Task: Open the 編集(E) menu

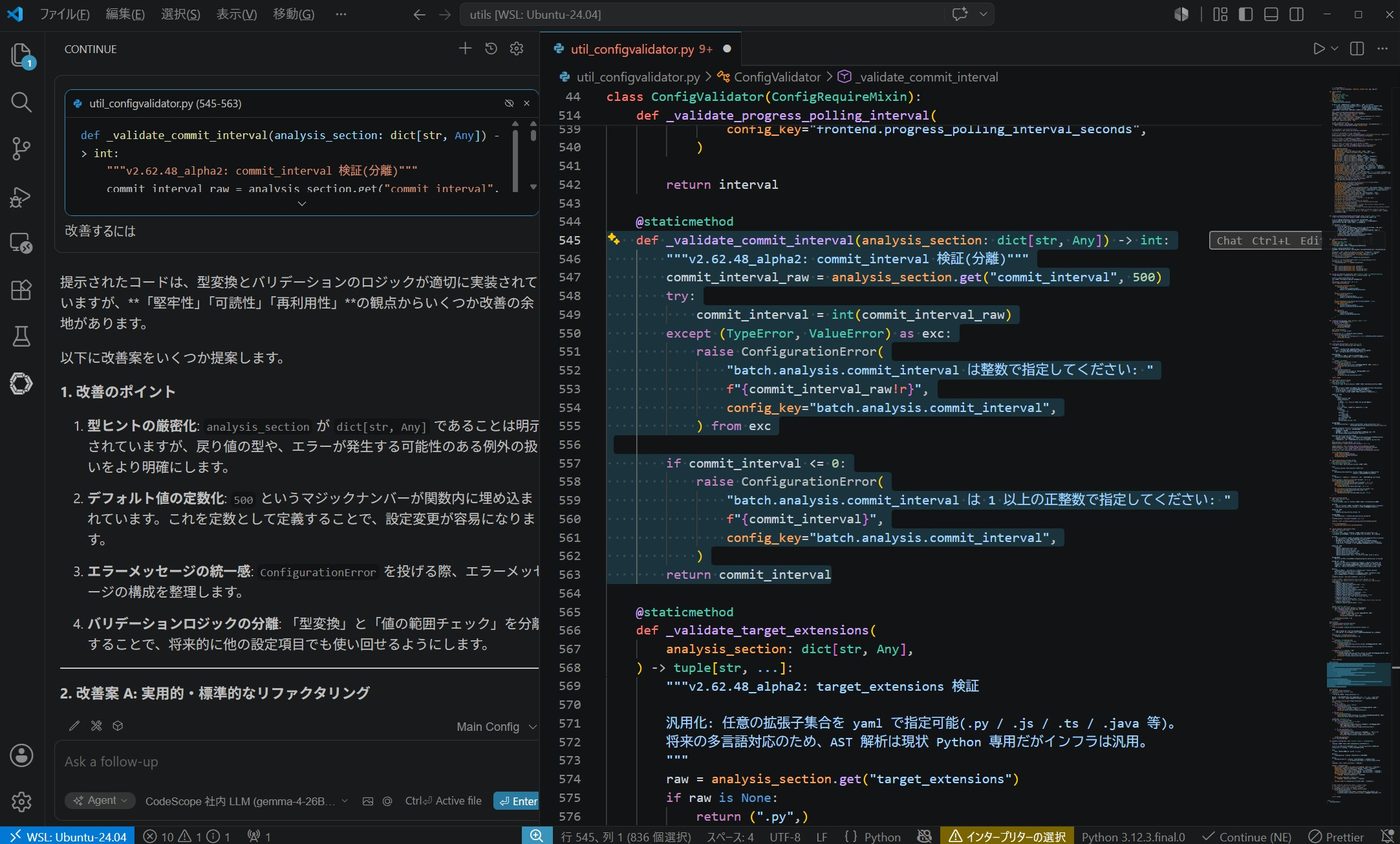Action: (x=125, y=14)
